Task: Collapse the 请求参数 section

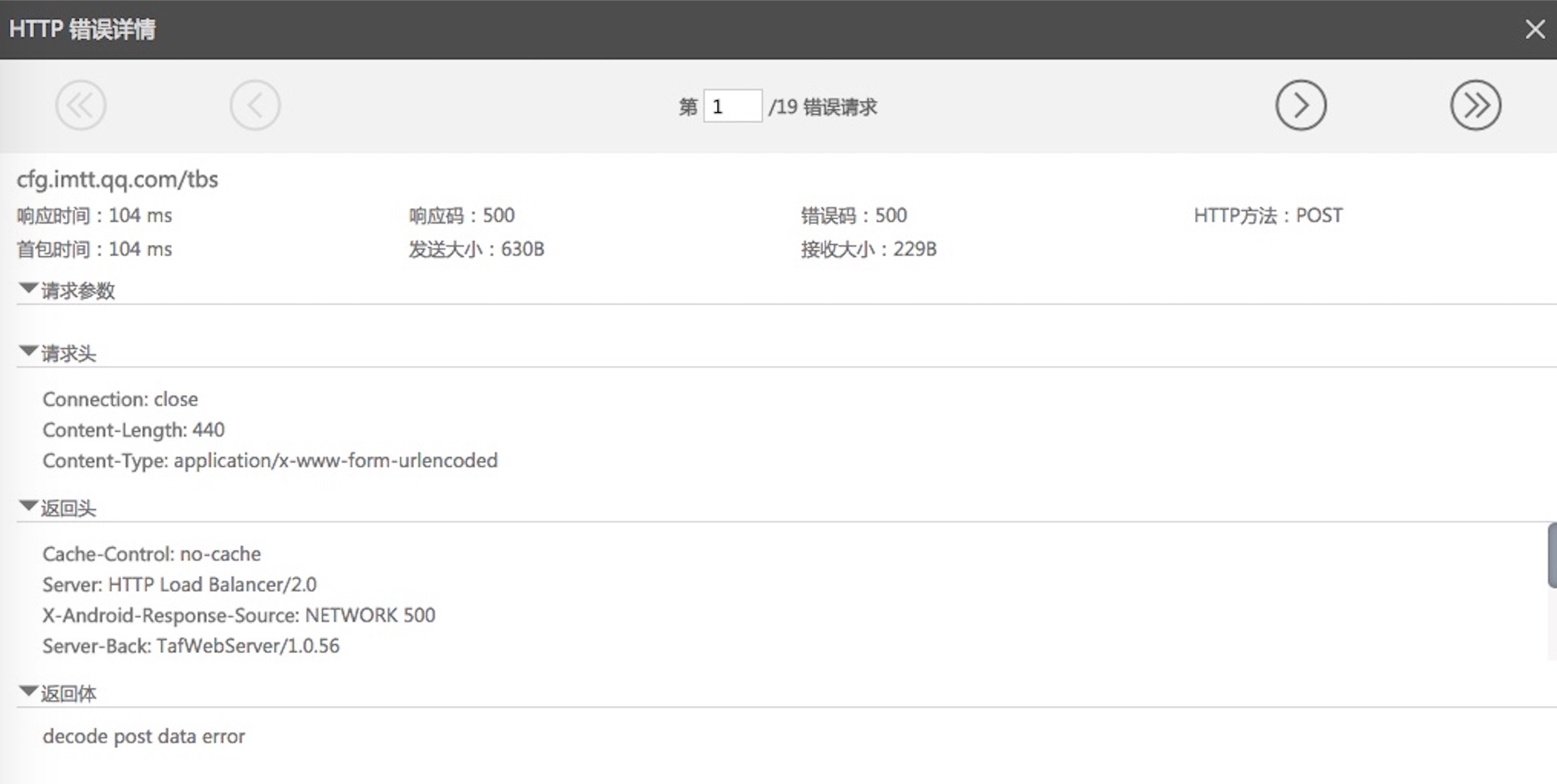Action: [x=28, y=290]
